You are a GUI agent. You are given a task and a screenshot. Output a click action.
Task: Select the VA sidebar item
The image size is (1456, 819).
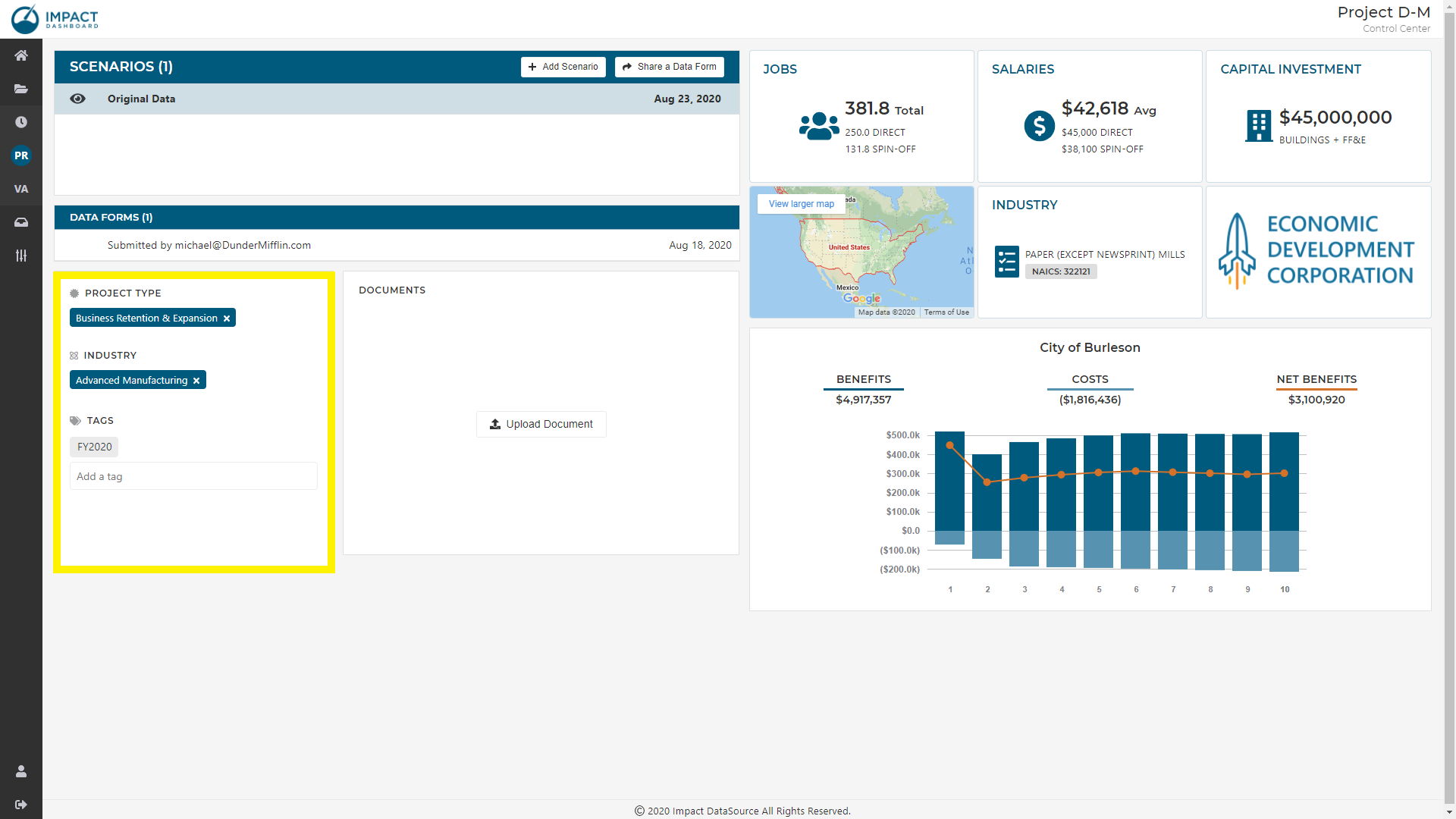click(x=21, y=189)
